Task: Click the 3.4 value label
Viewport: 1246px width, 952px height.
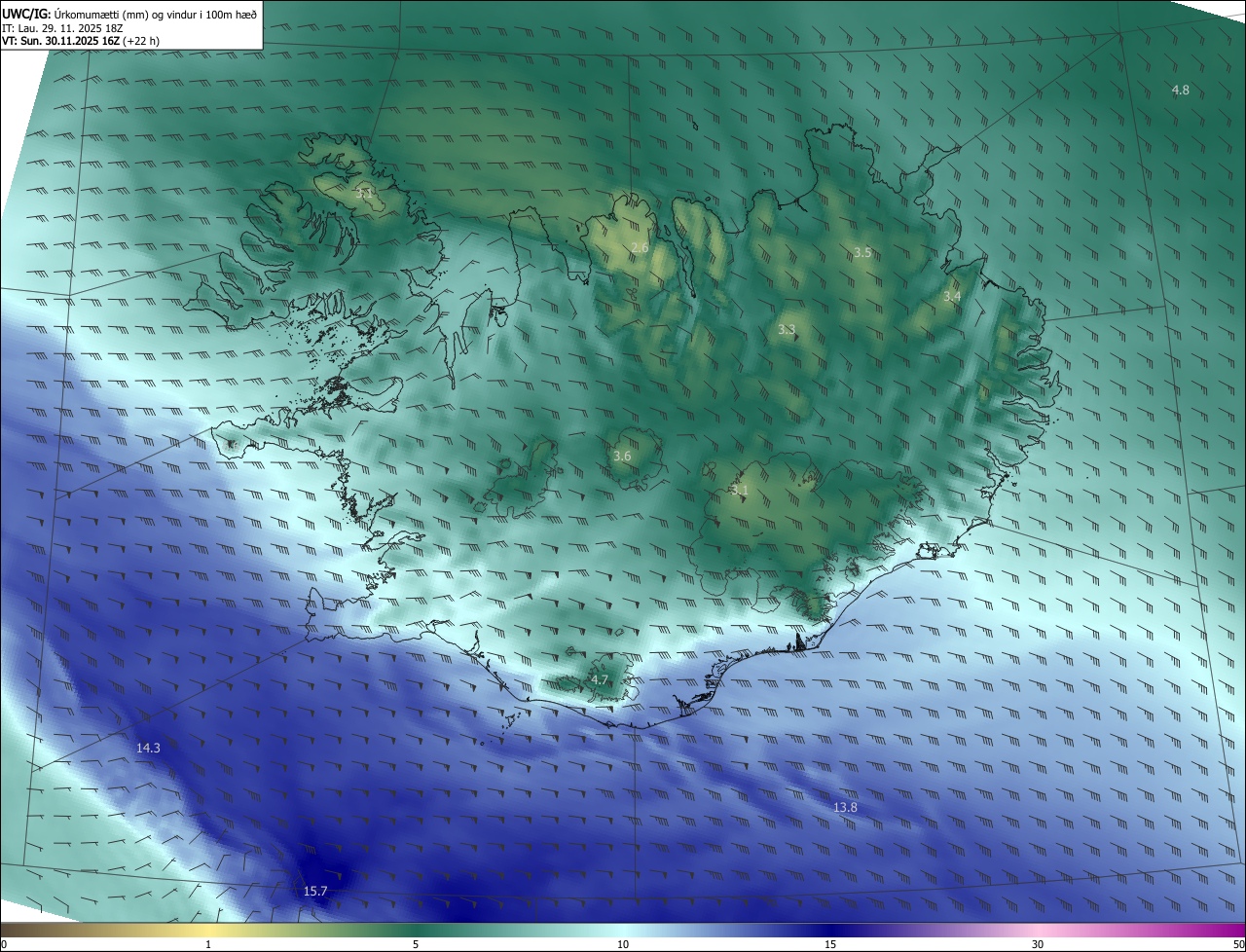Action: click(952, 296)
